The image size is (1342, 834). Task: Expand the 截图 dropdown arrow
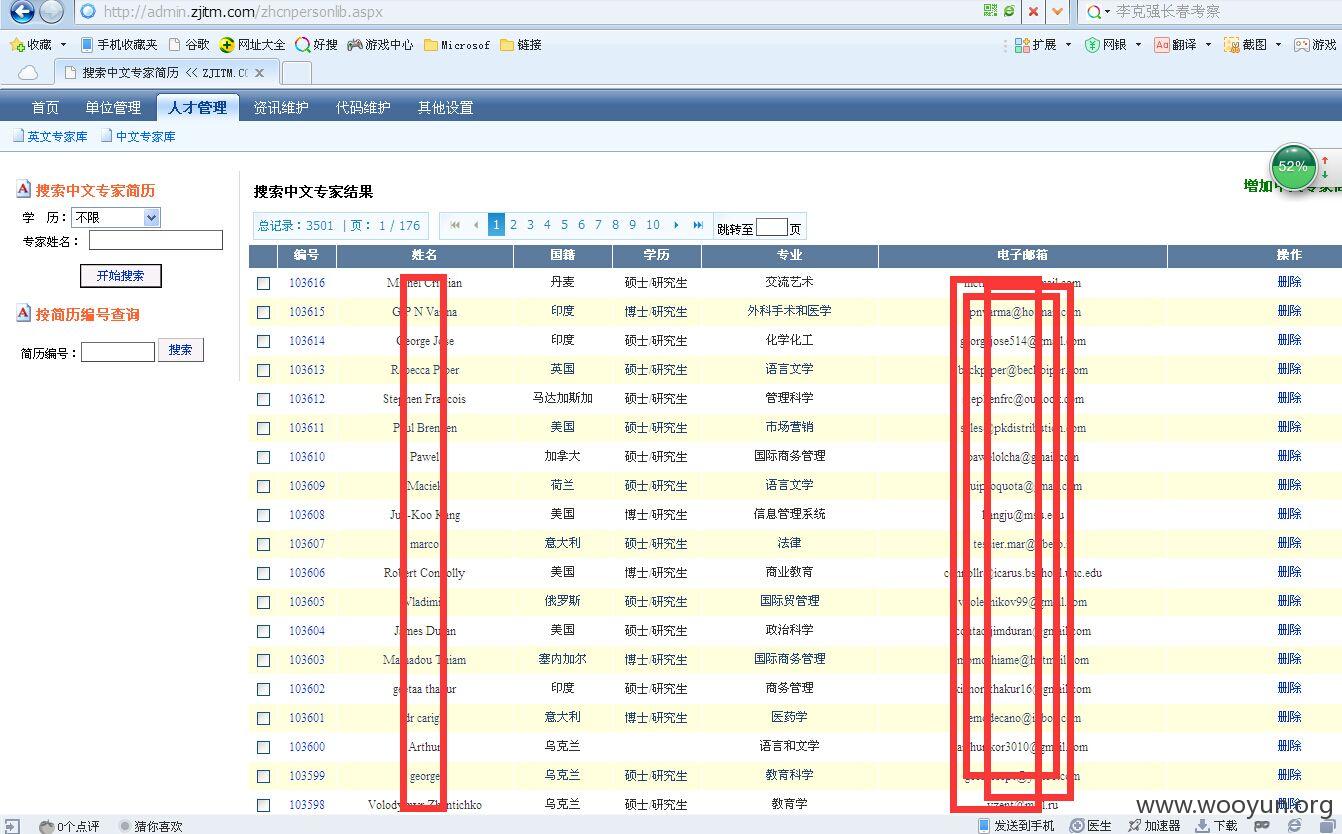(x=1277, y=44)
